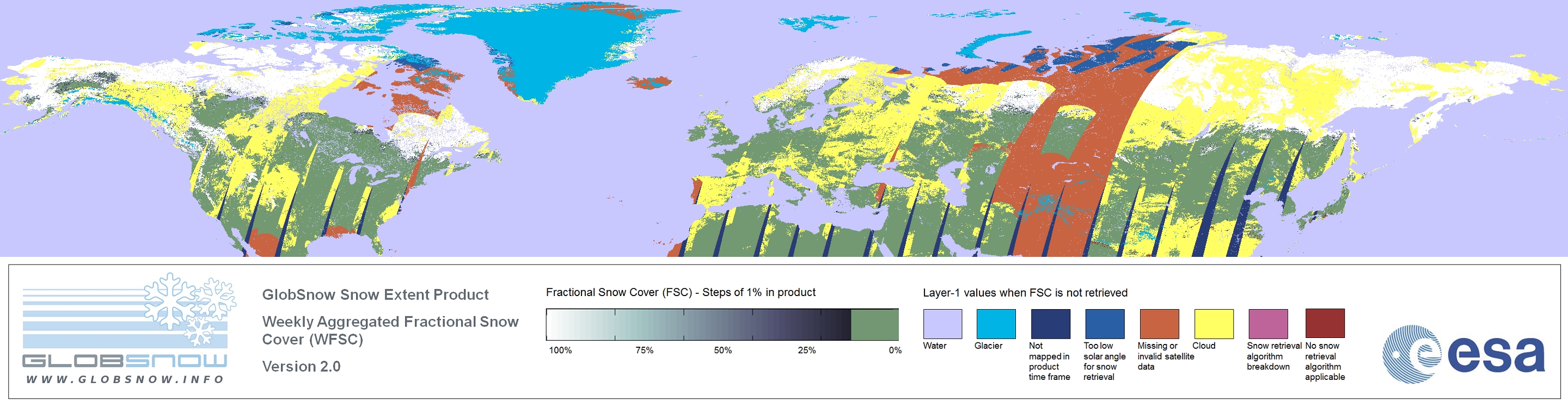Select the 'Snow retrieval algorithm breakdown' pink swatch
Image resolution: width=1568 pixels, height=406 pixels.
(x=1268, y=324)
